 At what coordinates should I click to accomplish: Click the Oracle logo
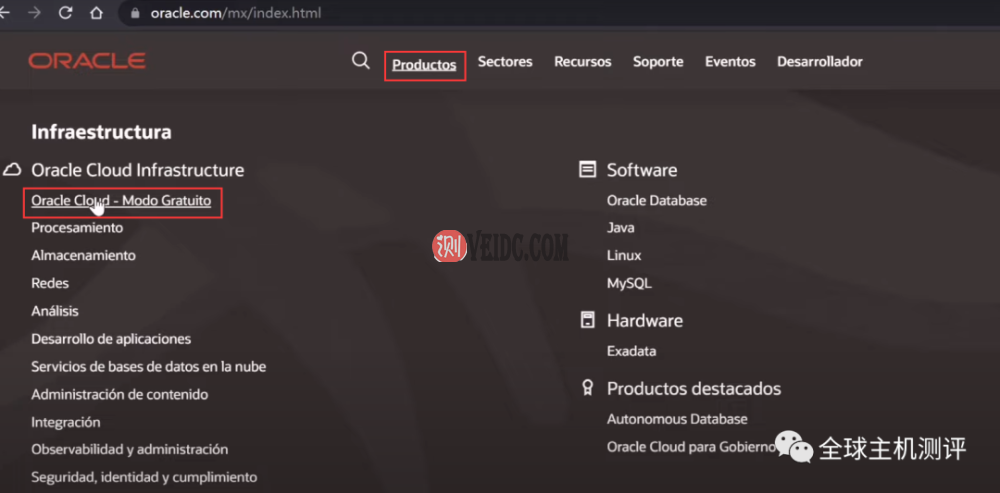(87, 61)
